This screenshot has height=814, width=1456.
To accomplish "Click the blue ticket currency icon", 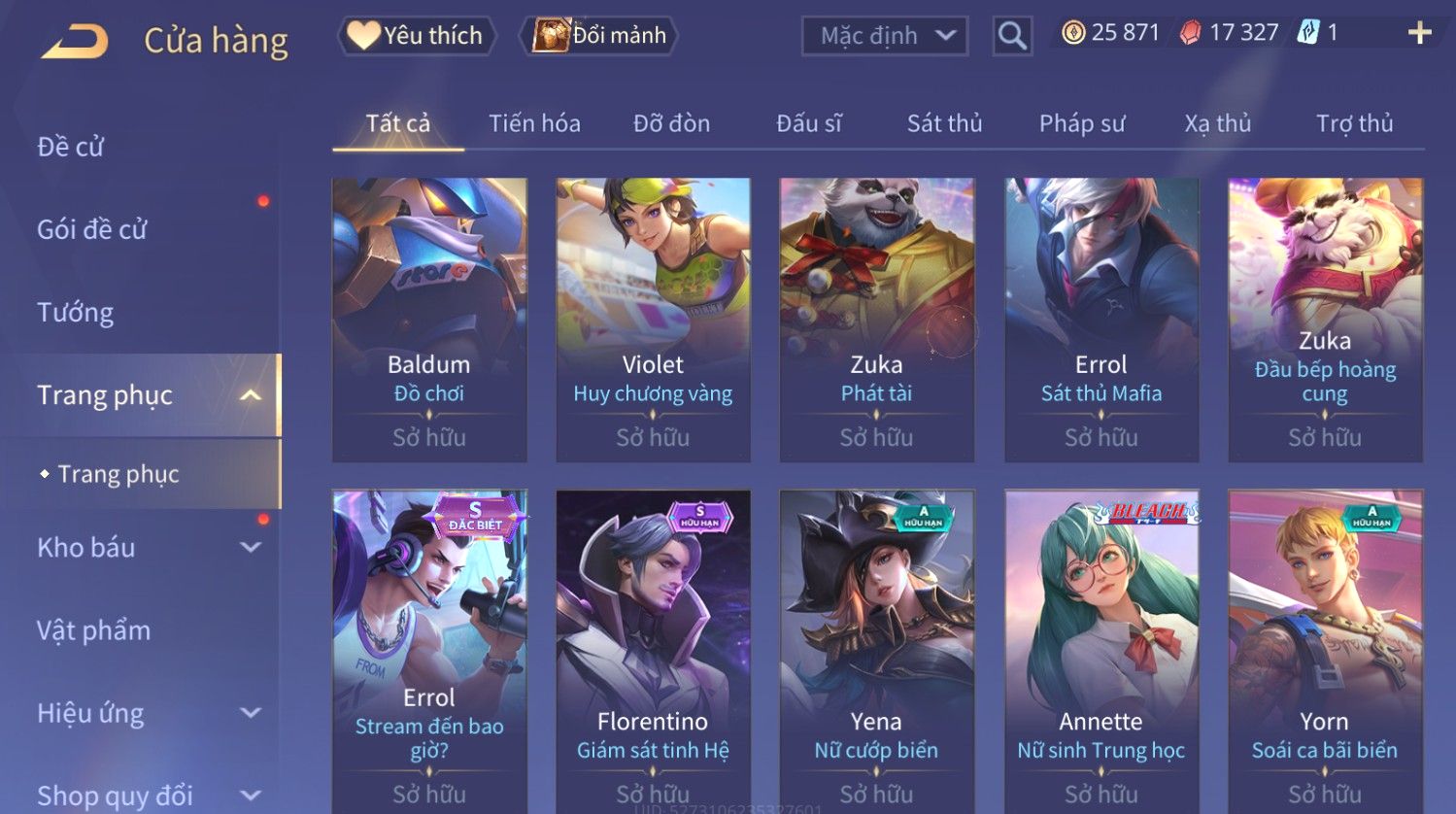I will tap(1308, 33).
